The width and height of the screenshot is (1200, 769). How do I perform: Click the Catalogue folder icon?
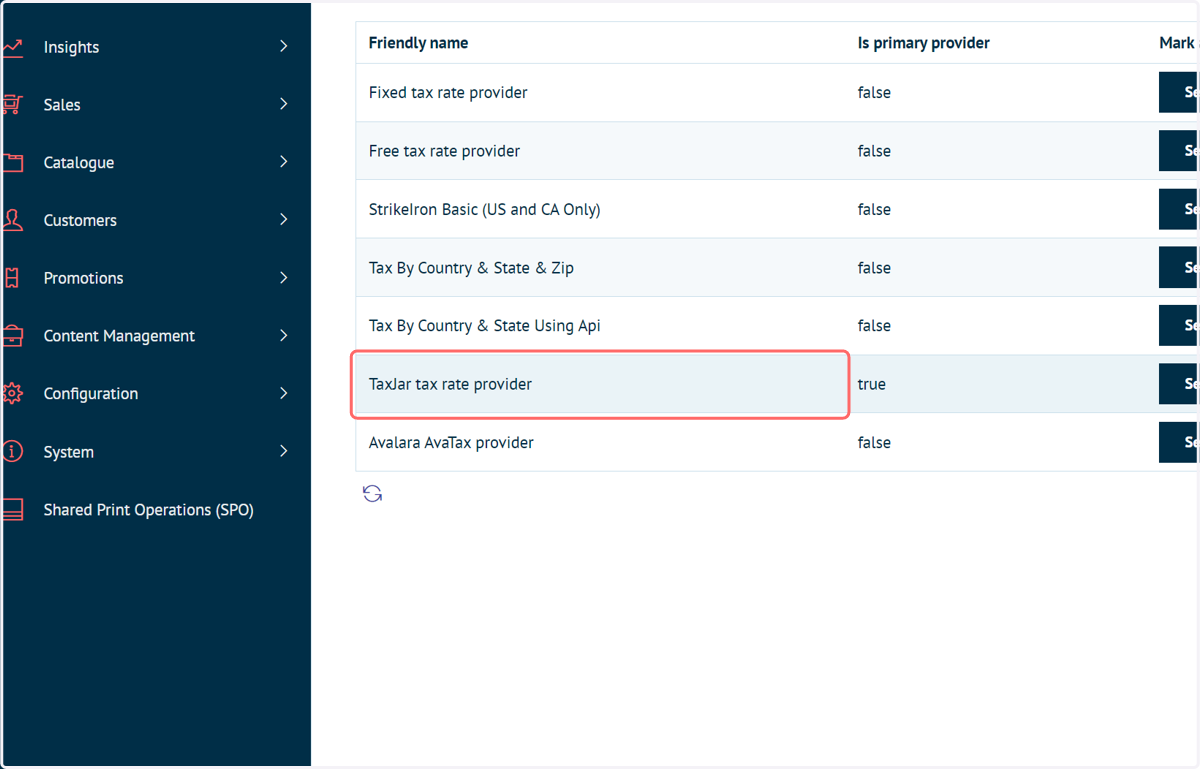12,162
